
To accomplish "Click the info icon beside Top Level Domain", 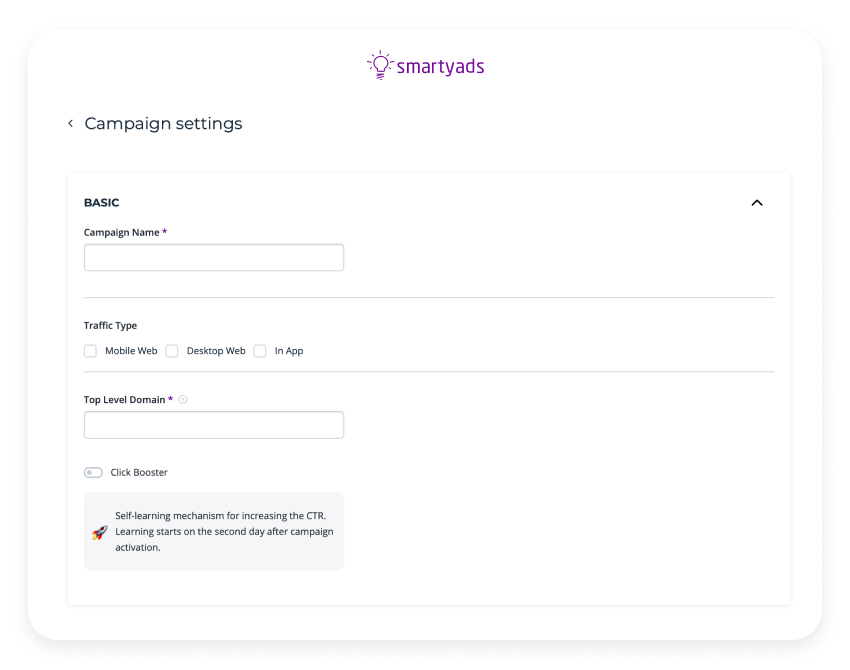I will tap(183, 400).
